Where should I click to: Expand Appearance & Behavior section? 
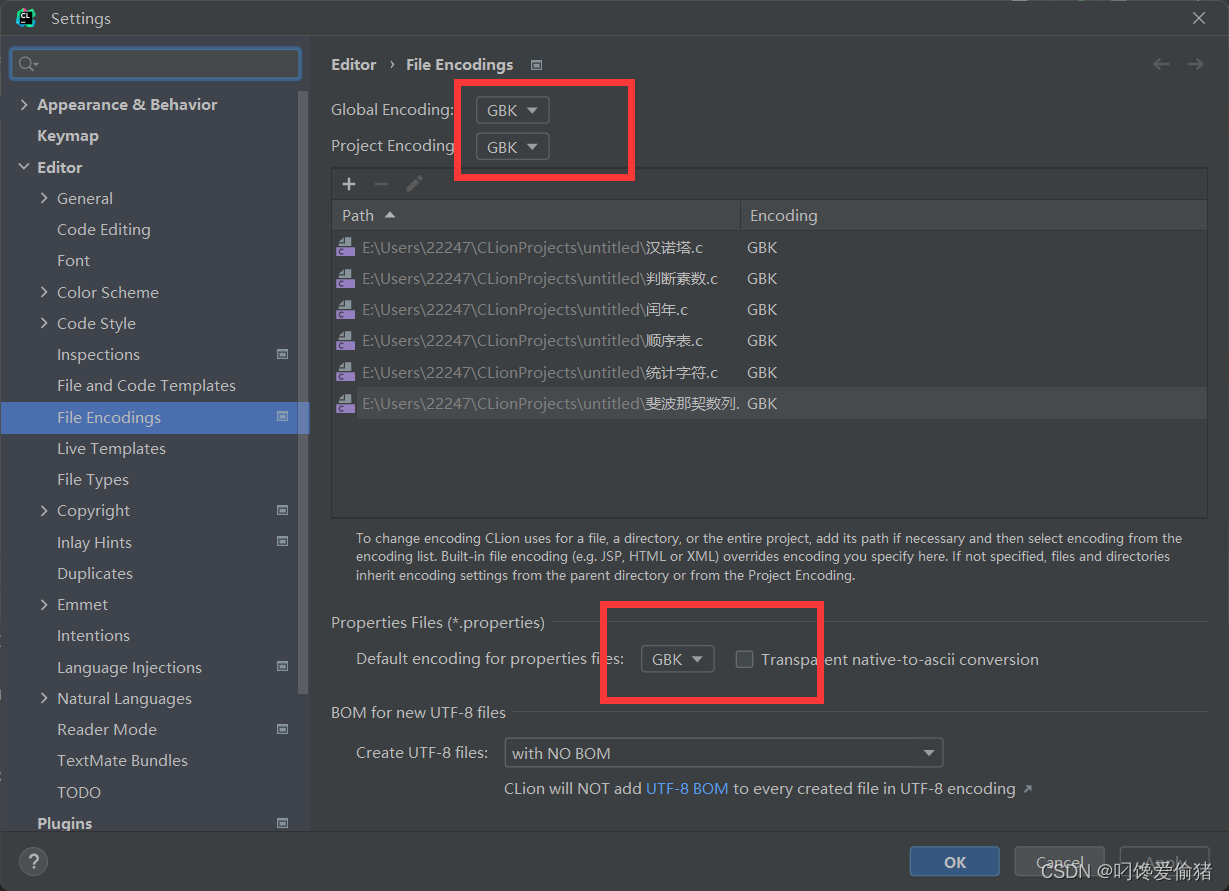click(24, 104)
